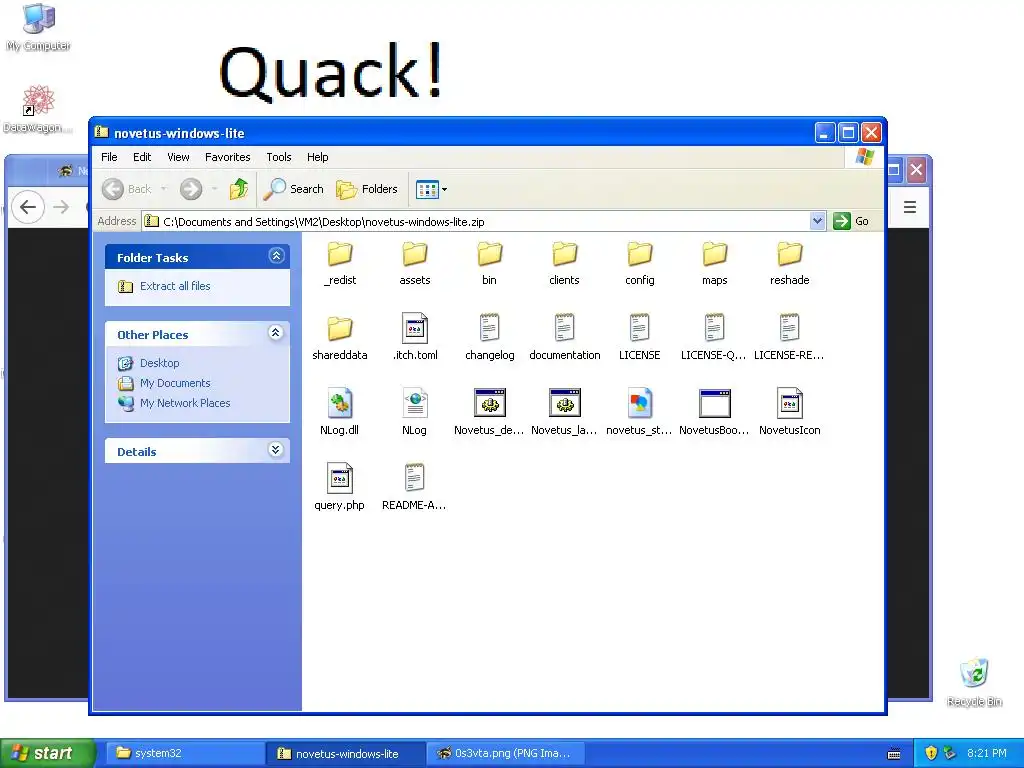The height and width of the screenshot is (768, 1024).
Task: Click the Forward navigation button
Action: [191, 189]
